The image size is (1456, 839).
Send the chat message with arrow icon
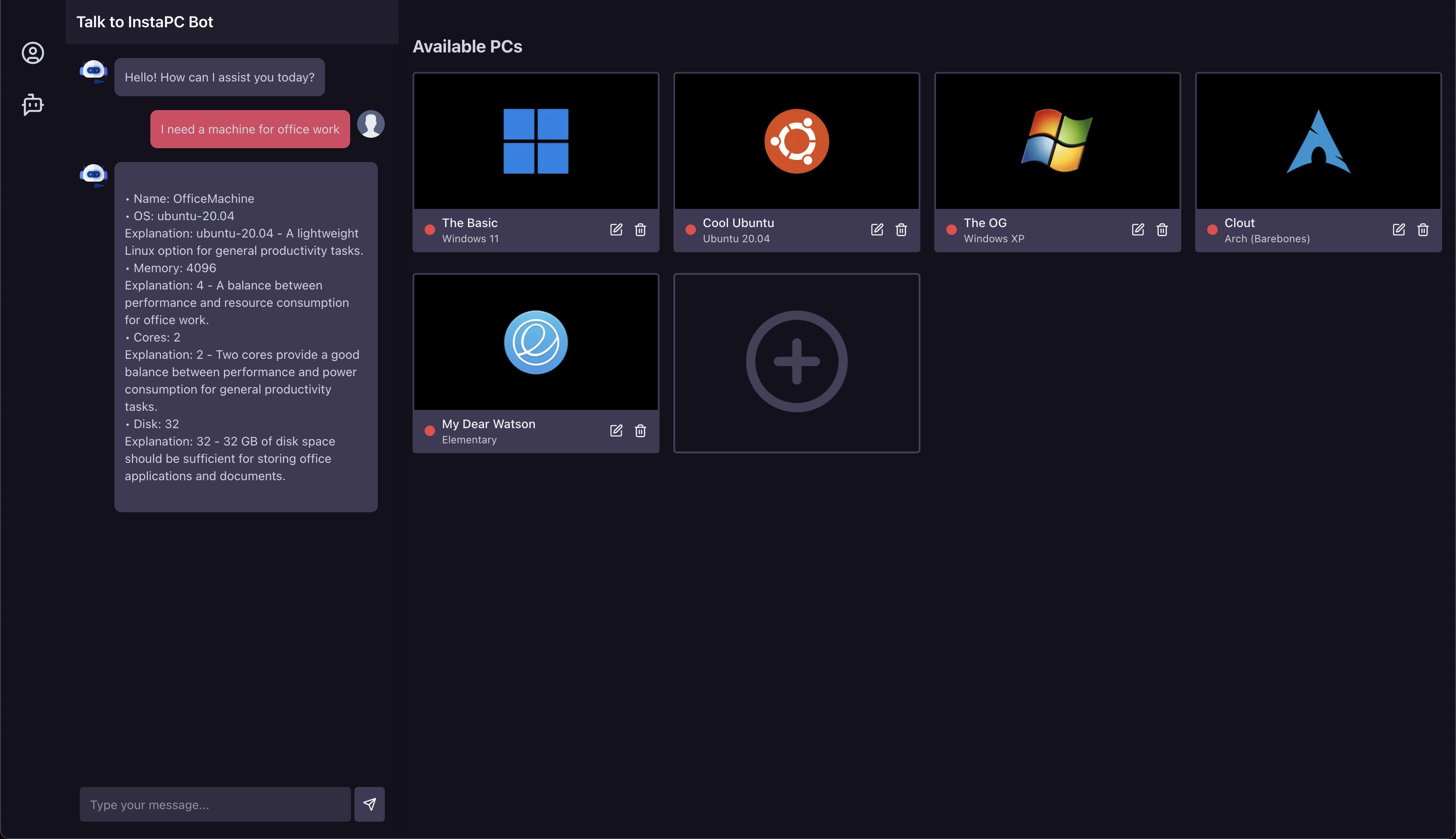[x=369, y=804]
